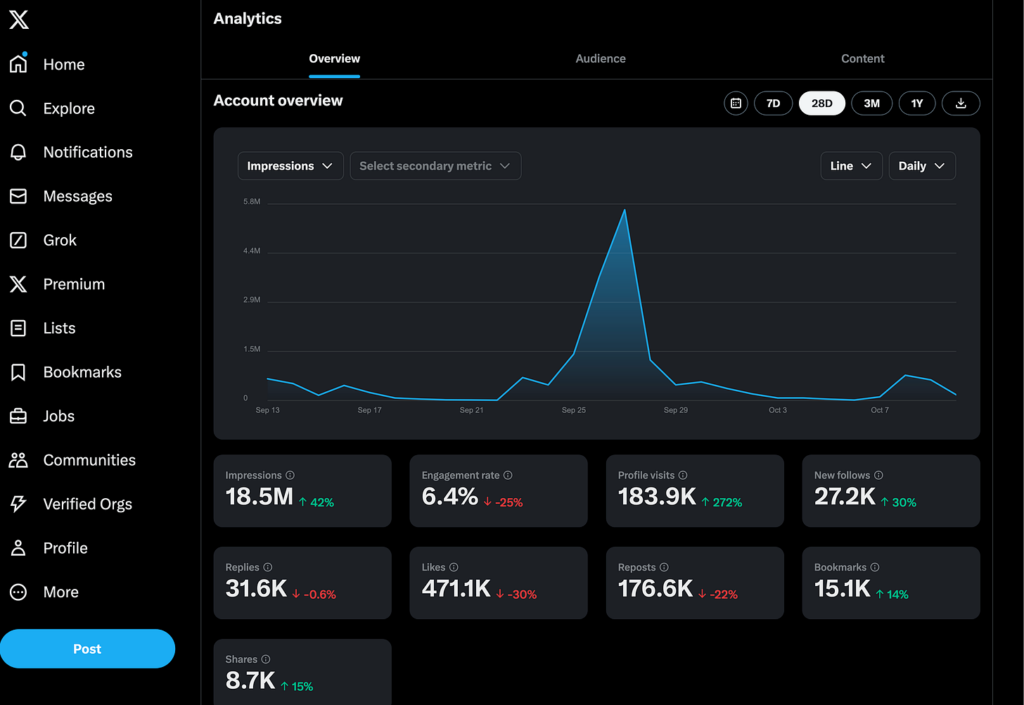1024x705 pixels.
Task: Click the download data icon
Action: [961, 103]
